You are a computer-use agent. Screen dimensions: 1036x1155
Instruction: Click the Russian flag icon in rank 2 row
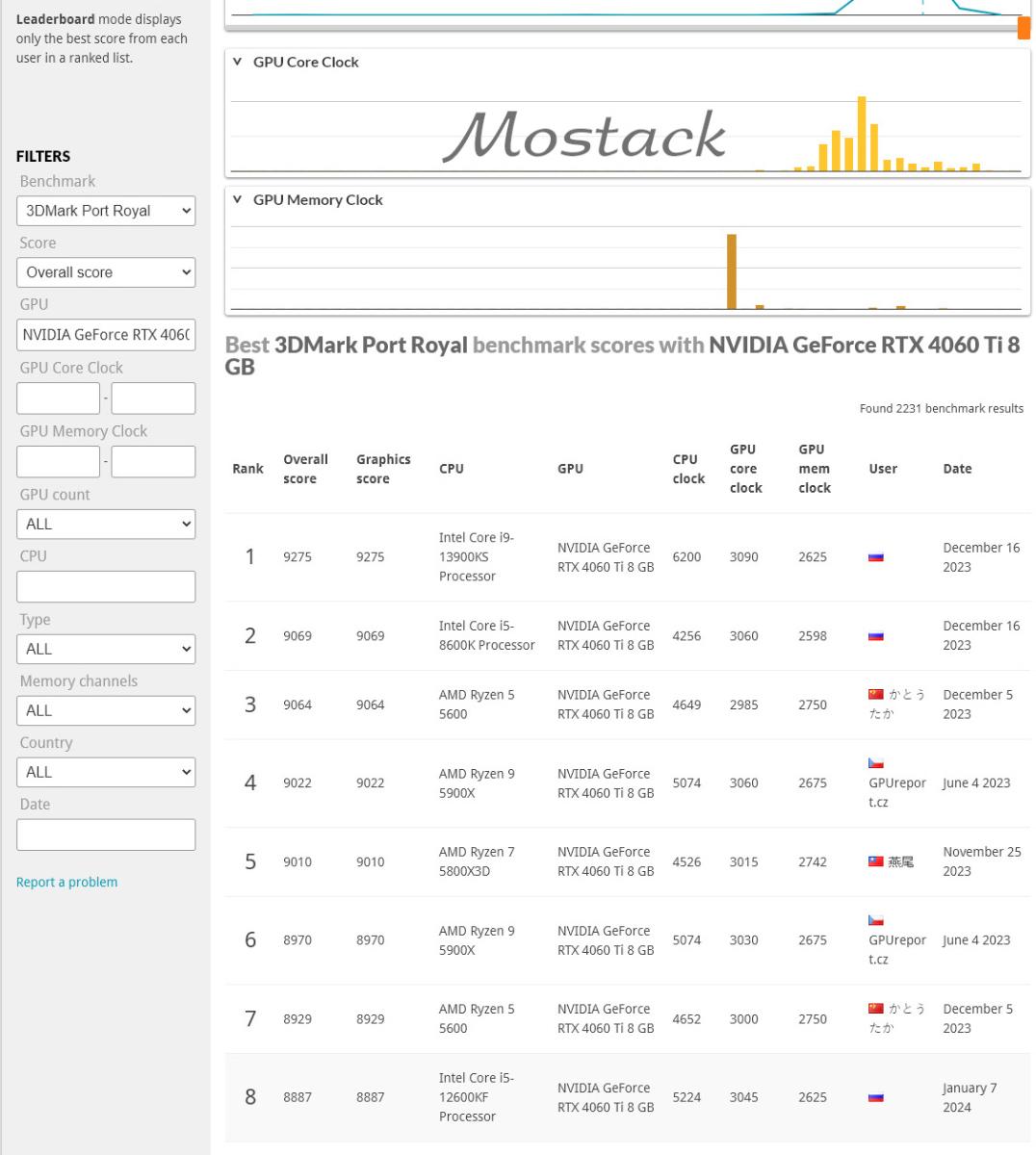tap(876, 636)
